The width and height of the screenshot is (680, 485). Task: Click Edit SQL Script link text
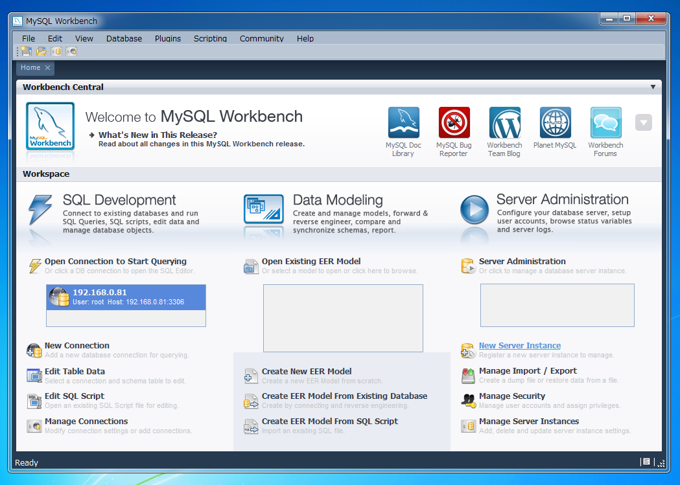point(74,396)
